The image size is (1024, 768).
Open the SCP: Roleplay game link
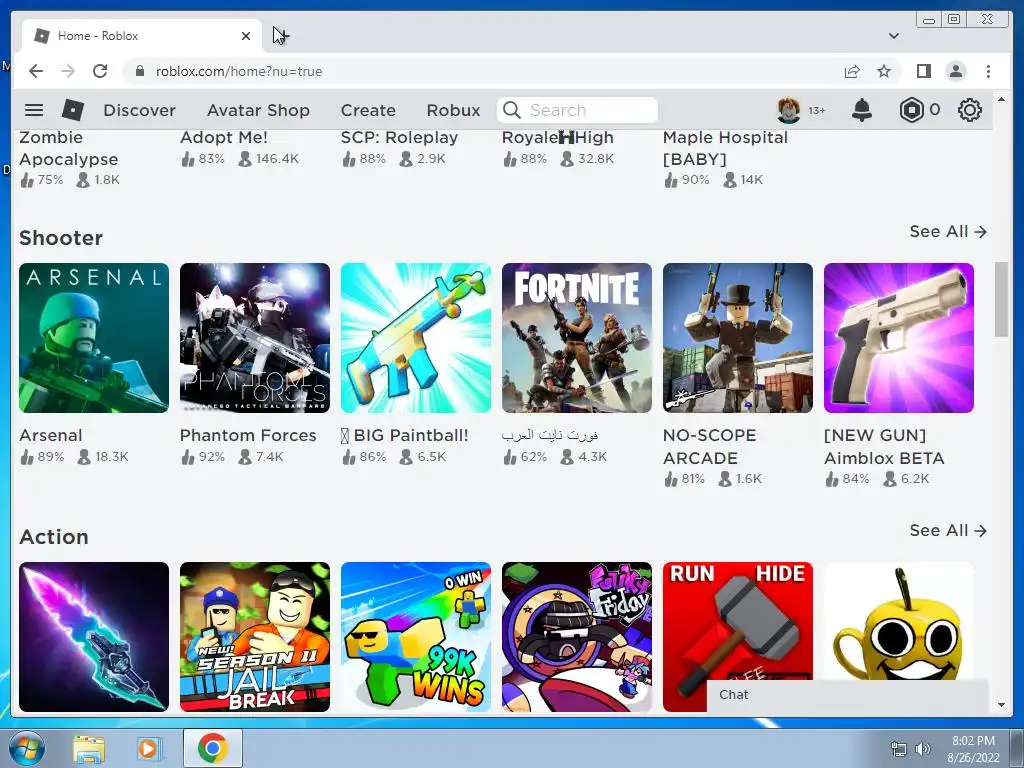pos(399,138)
